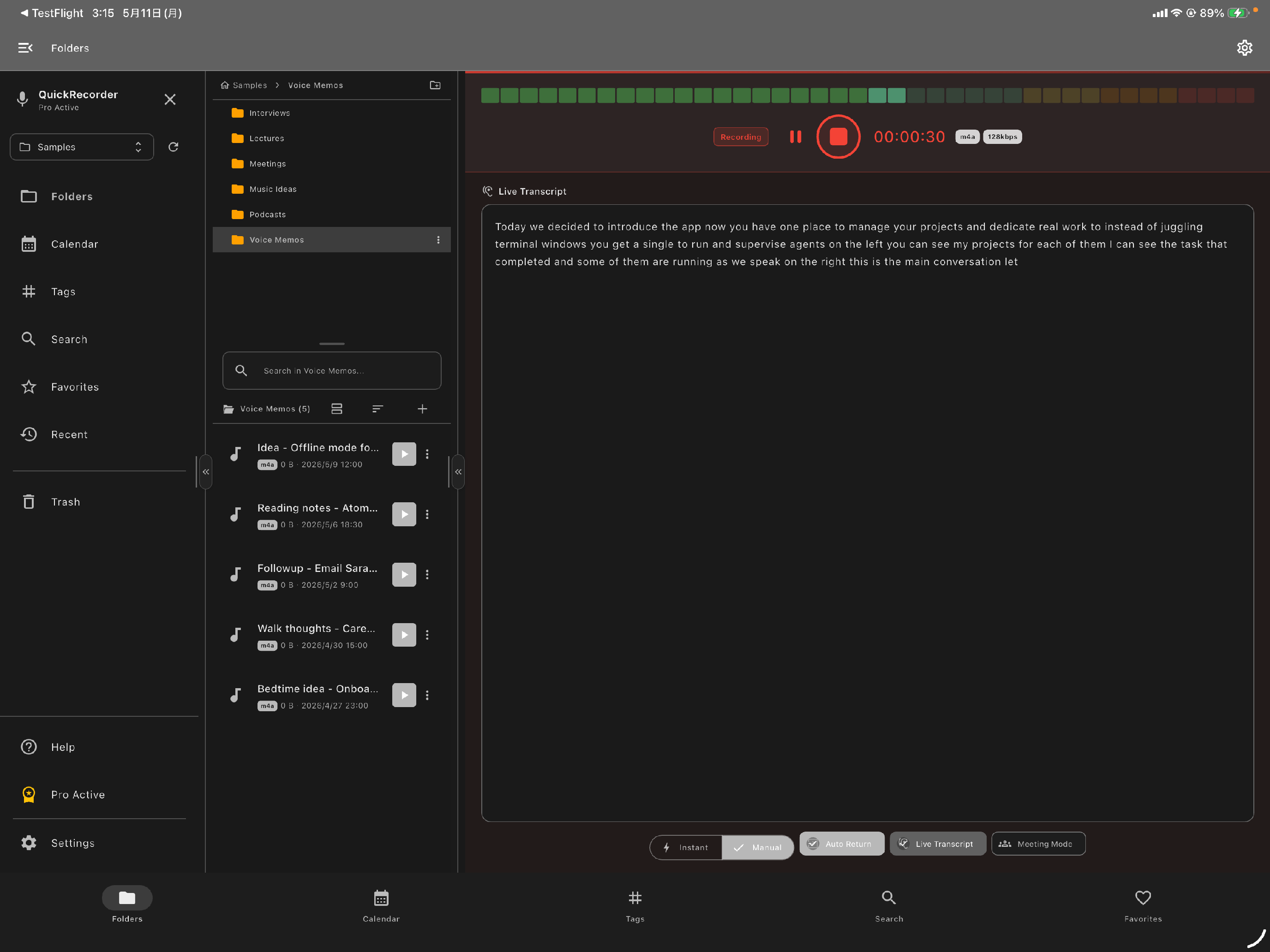Image resolution: width=1270 pixels, height=952 pixels.
Task: Open options for Idea - Offline mode
Action: point(427,454)
